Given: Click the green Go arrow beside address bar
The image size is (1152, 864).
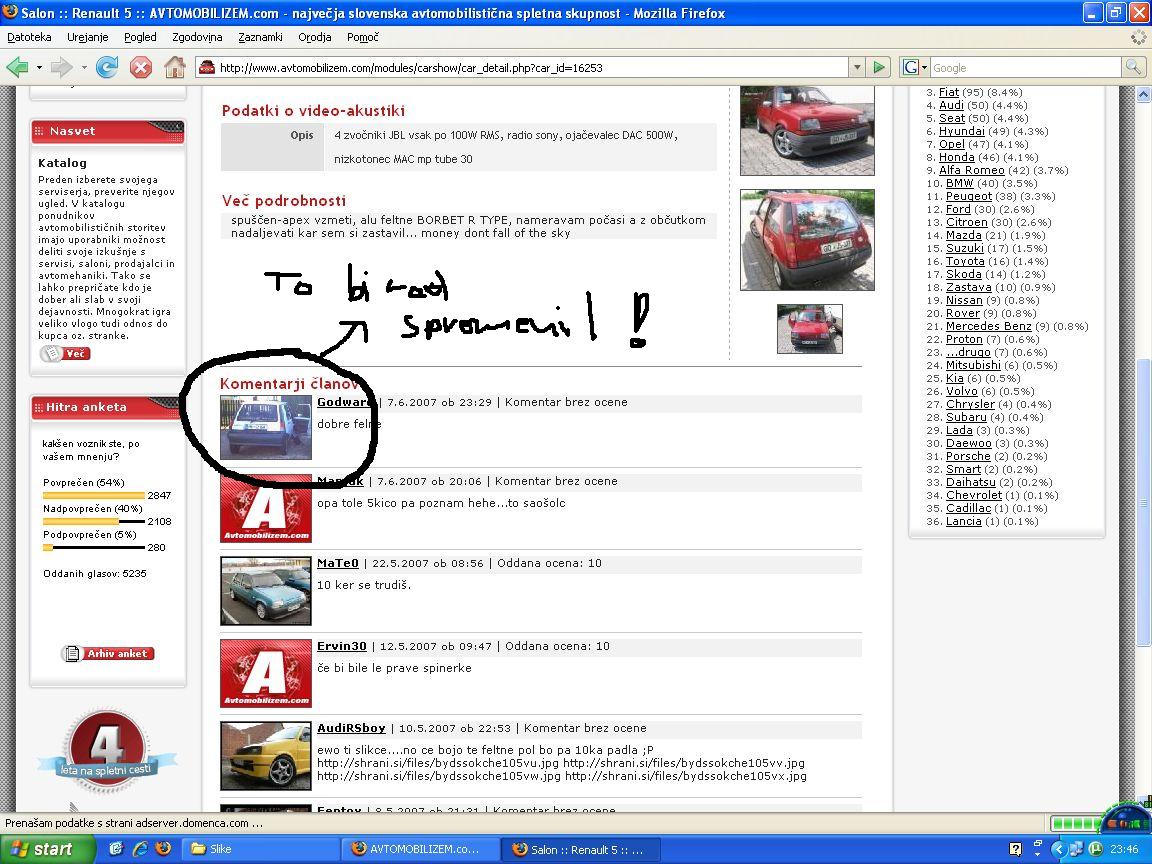Looking at the screenshot, I should (879, 68).
